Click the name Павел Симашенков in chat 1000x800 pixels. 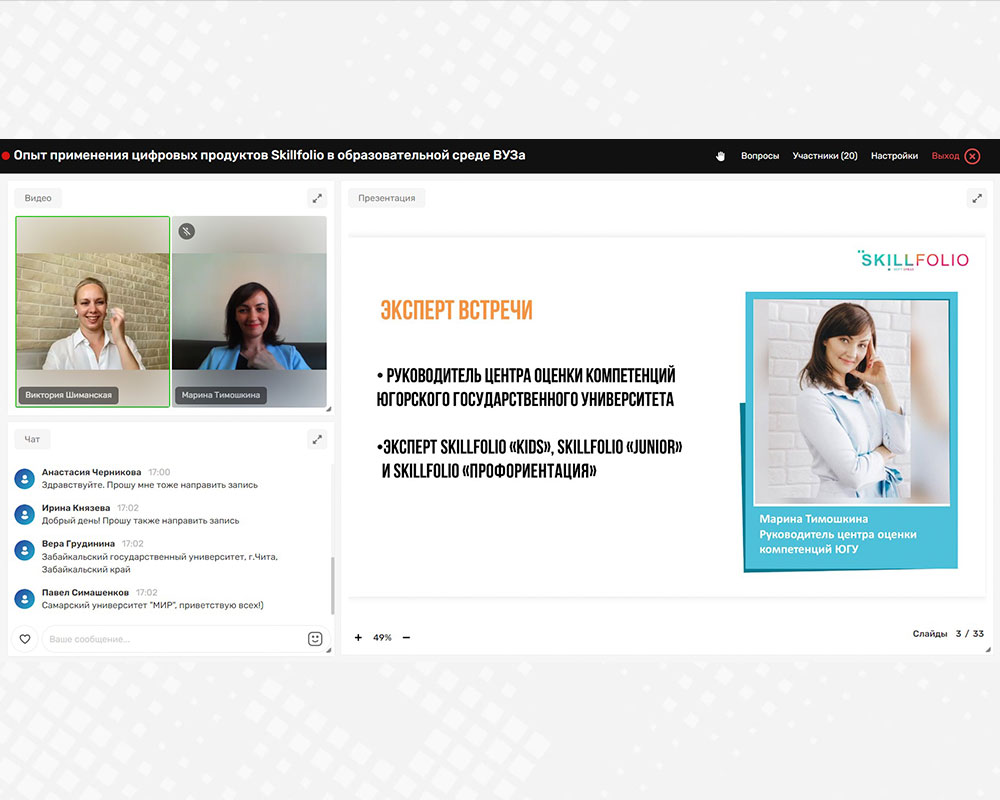pyautogui.click(x=85, y=593)
